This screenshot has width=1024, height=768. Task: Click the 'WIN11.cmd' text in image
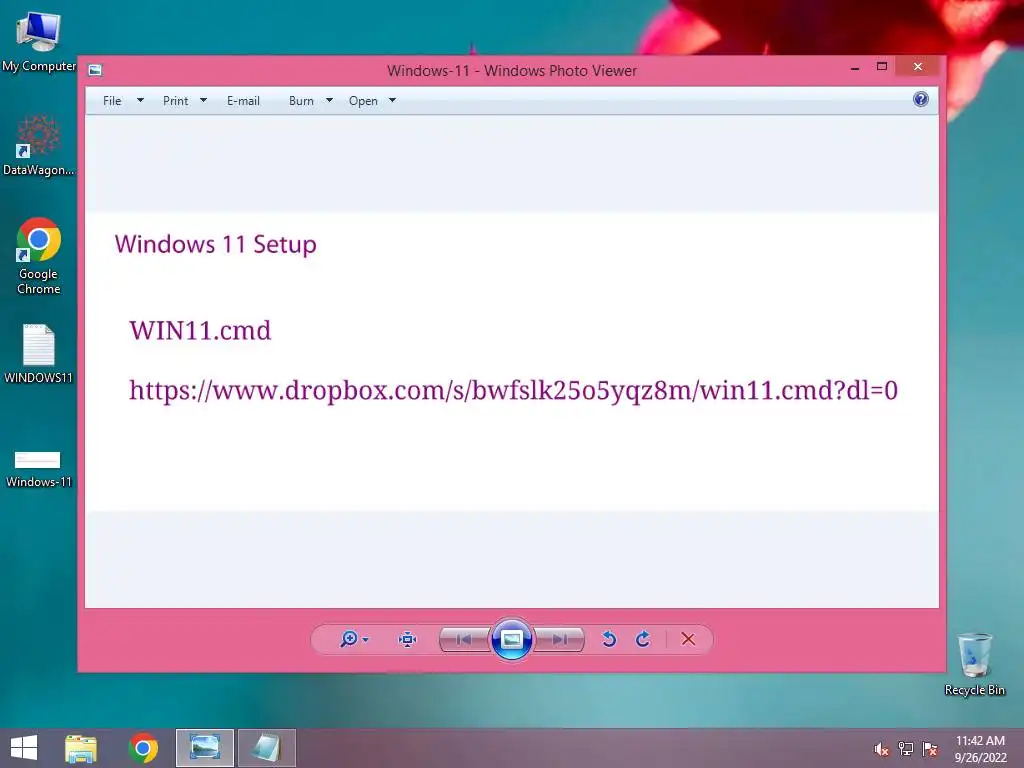(200, 330)
